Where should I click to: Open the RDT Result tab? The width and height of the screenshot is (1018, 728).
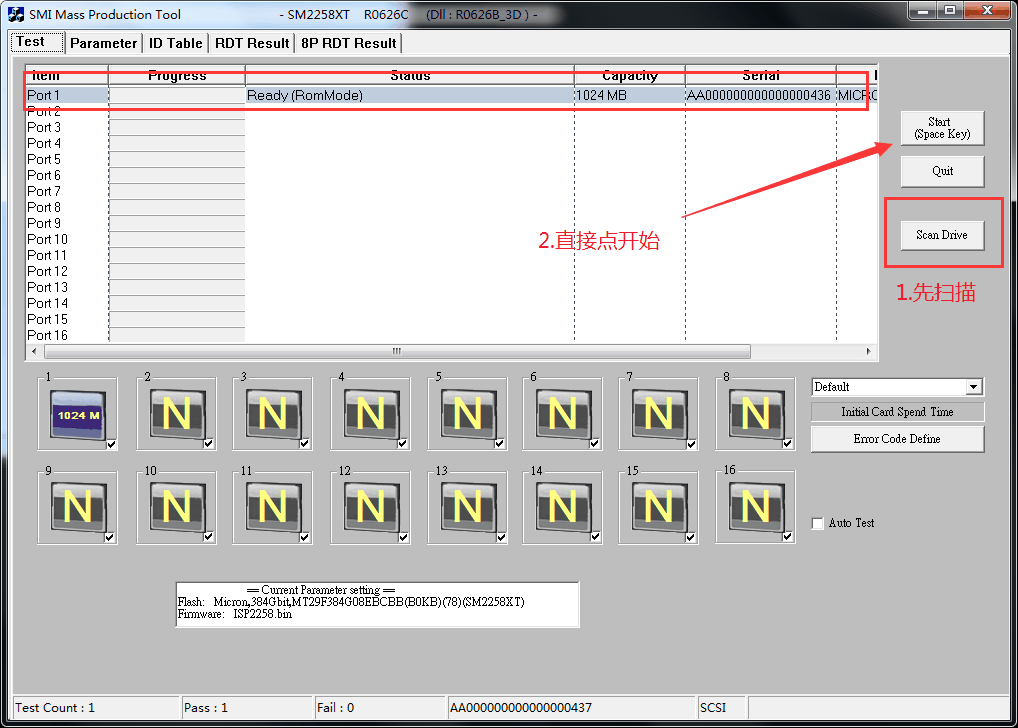pos(252,43)
